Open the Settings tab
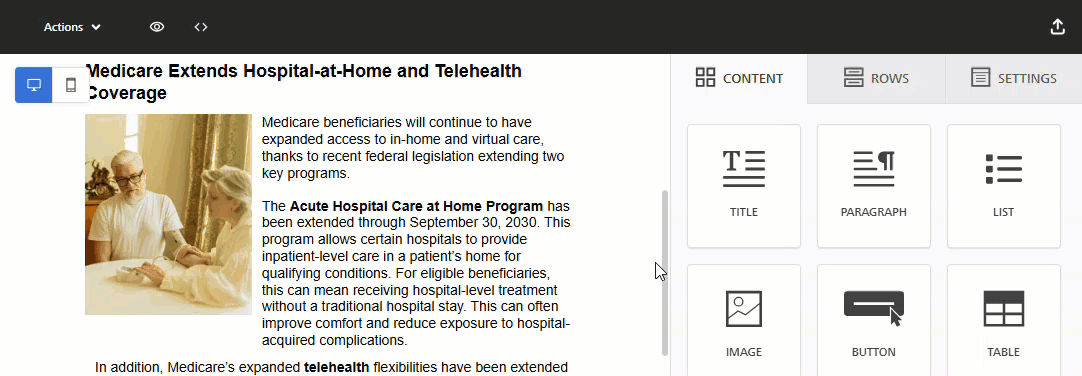This screenshot has height=376, width=1082. click(1013, 78)
